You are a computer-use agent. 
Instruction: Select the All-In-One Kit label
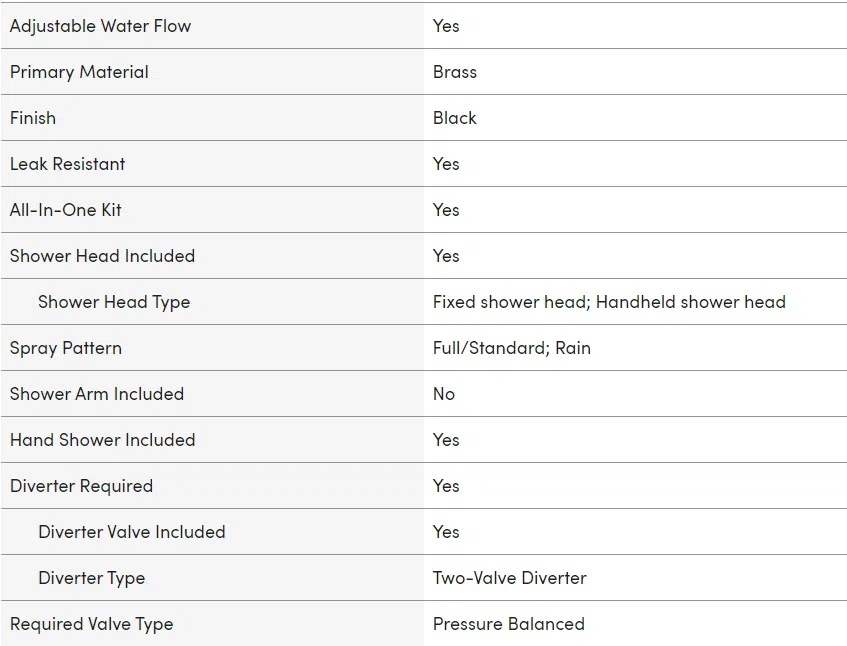click(x=66, y=210)
